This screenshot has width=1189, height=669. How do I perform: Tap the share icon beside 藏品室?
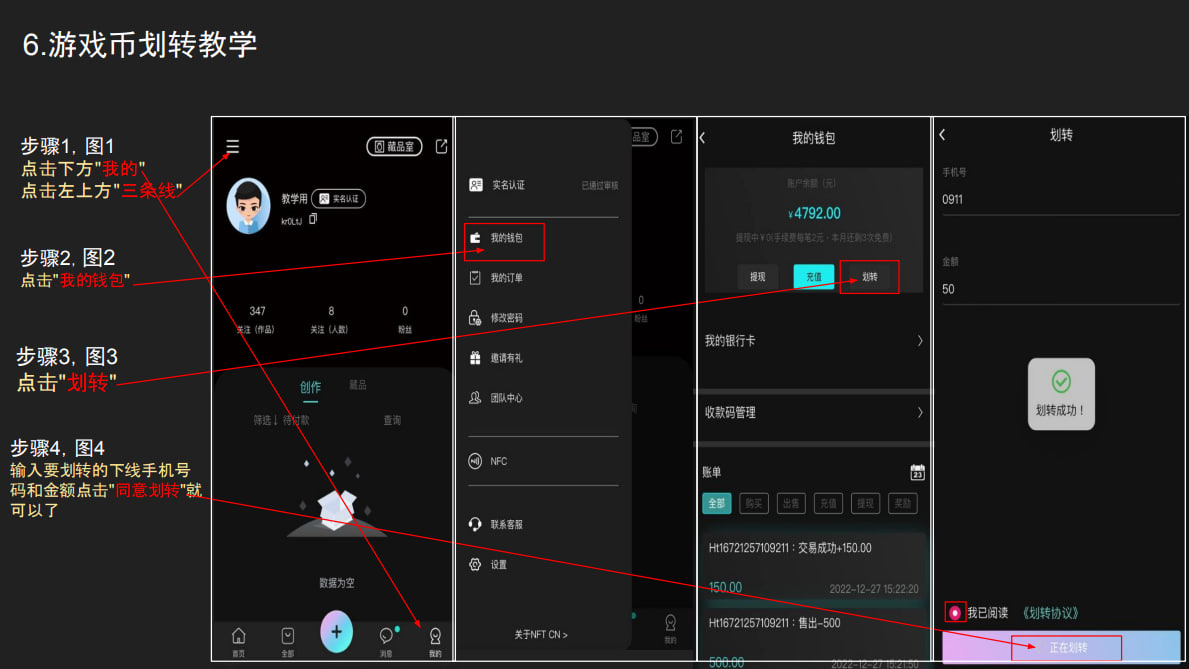point(441,146)
